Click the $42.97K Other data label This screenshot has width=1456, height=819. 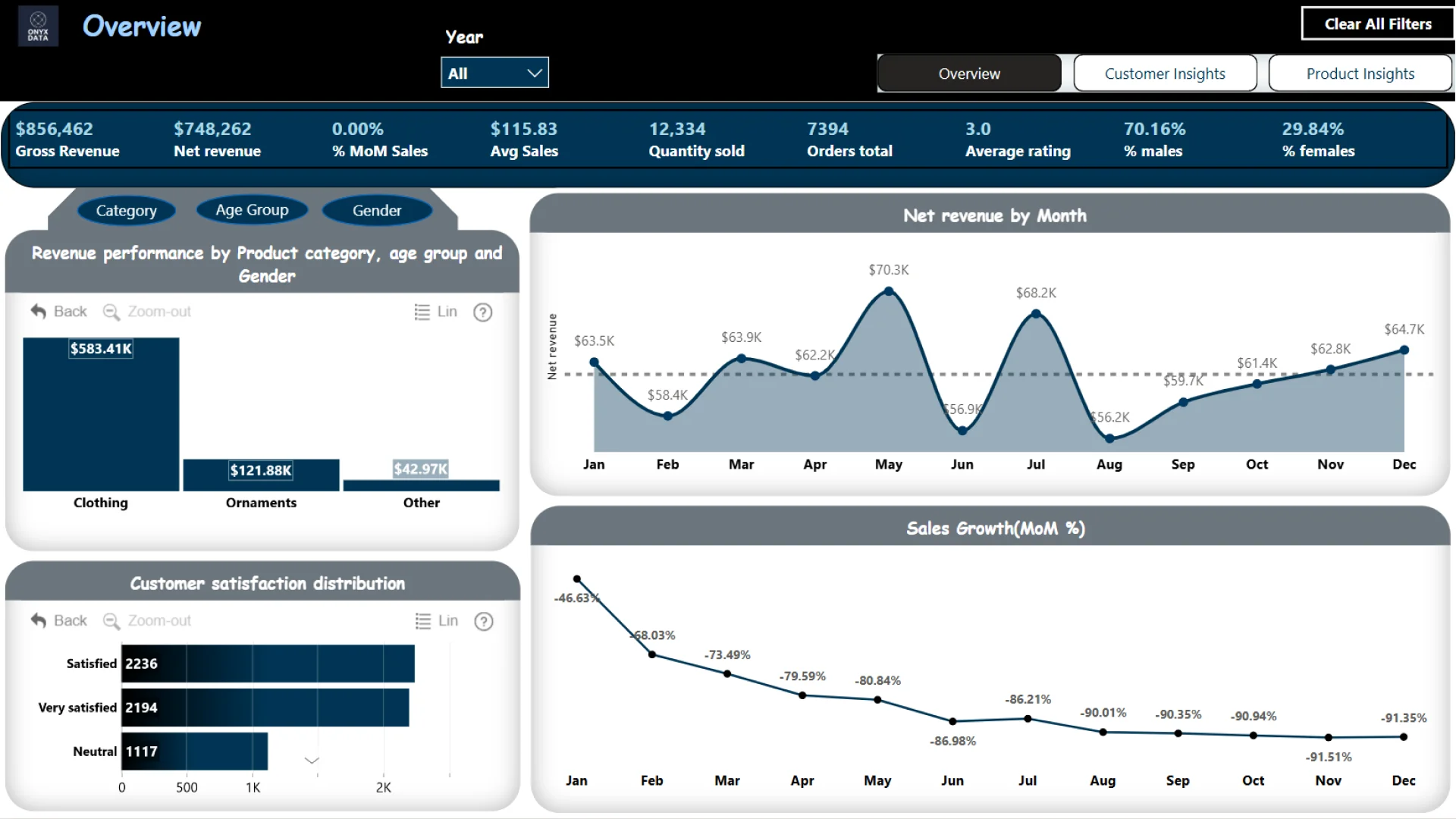421,469
